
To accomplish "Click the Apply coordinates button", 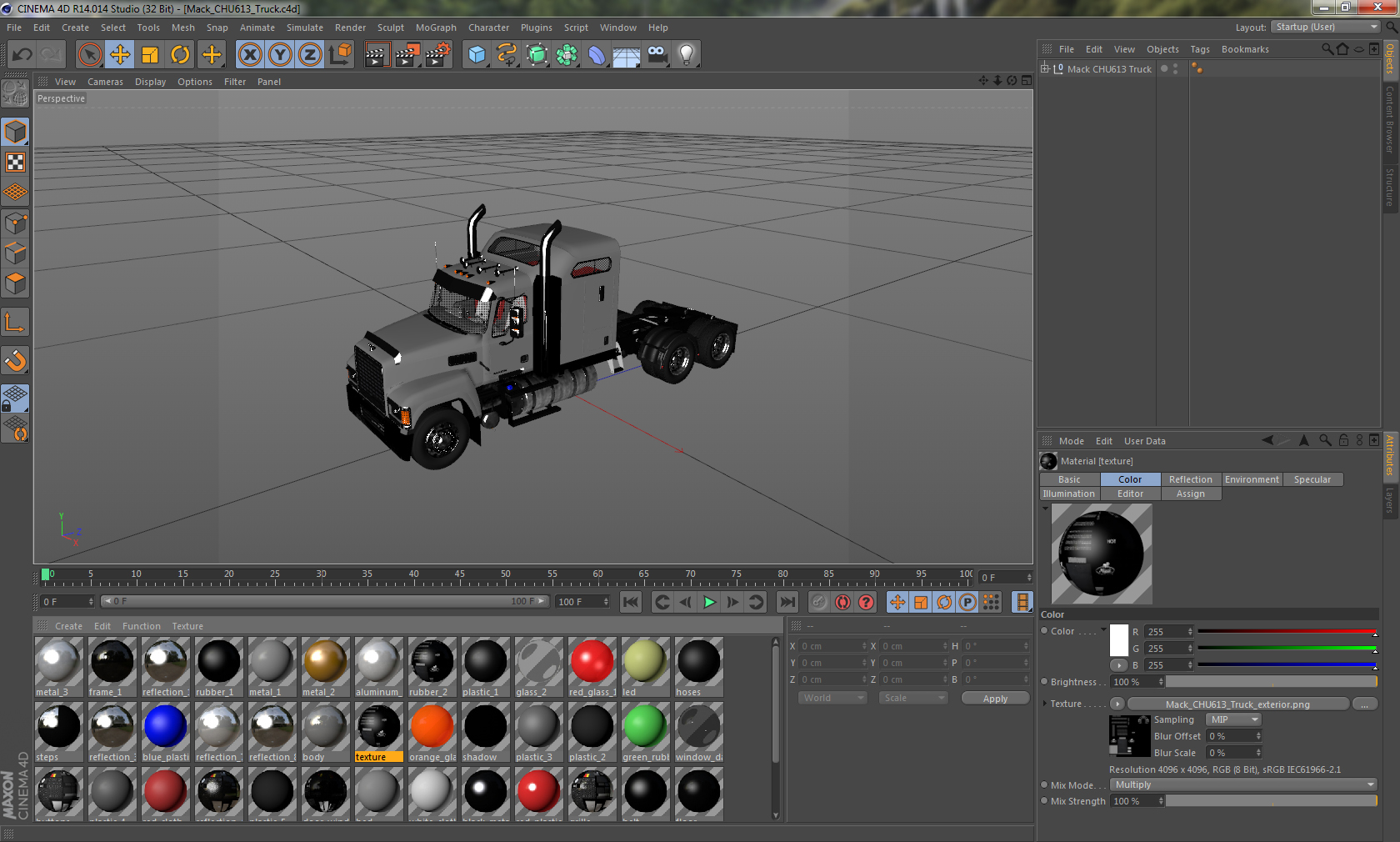I will [995, 699].
